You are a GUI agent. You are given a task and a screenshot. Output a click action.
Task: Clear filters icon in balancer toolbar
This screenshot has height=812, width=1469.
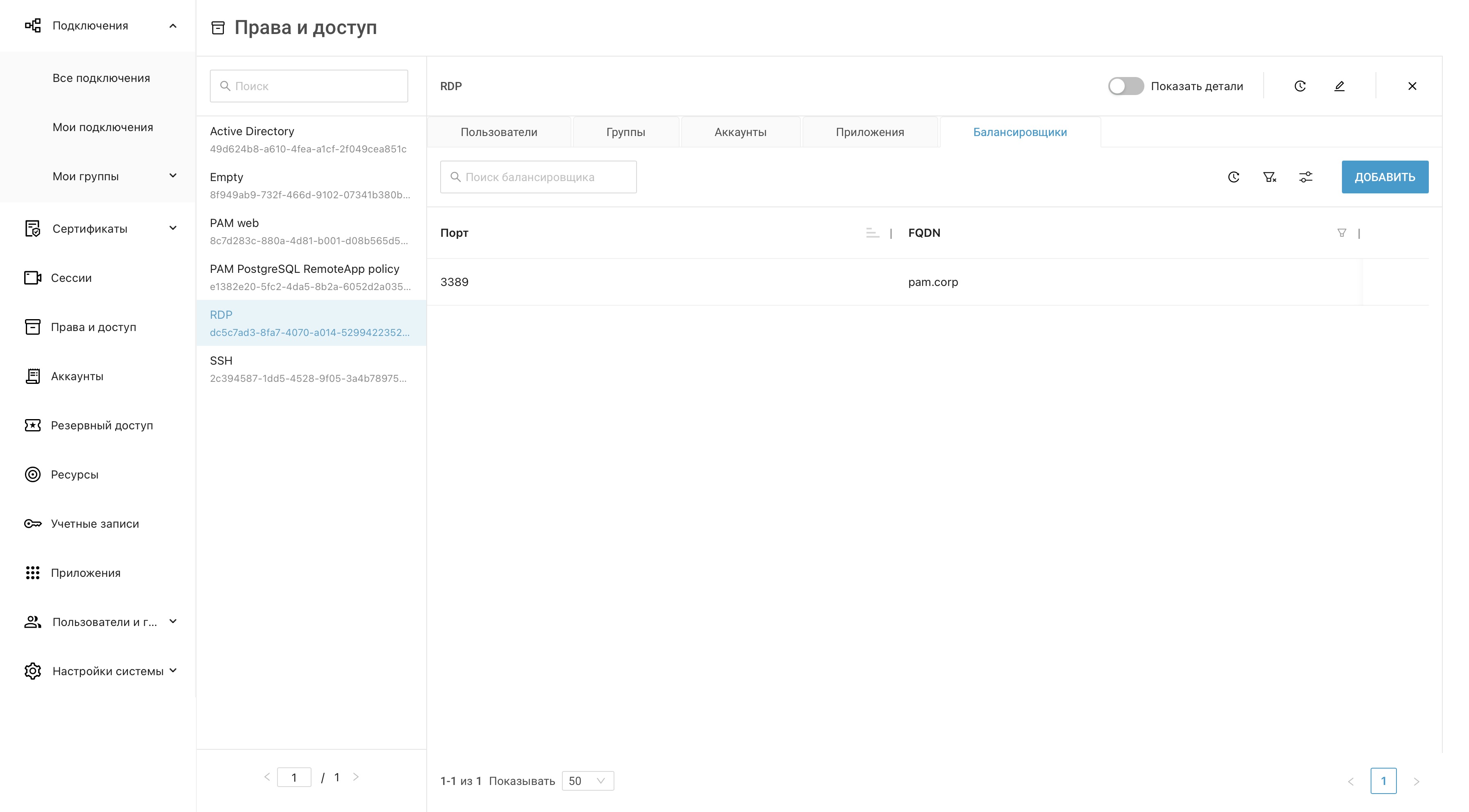tap(1269, 177)
